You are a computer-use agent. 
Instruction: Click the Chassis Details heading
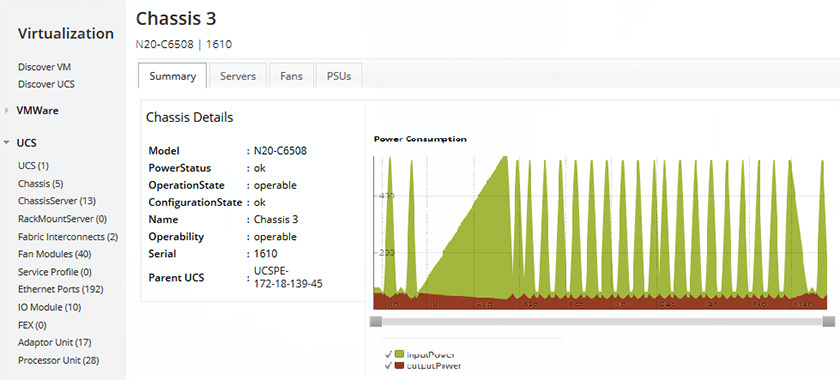pyautogui.click(x=190, y=117)
